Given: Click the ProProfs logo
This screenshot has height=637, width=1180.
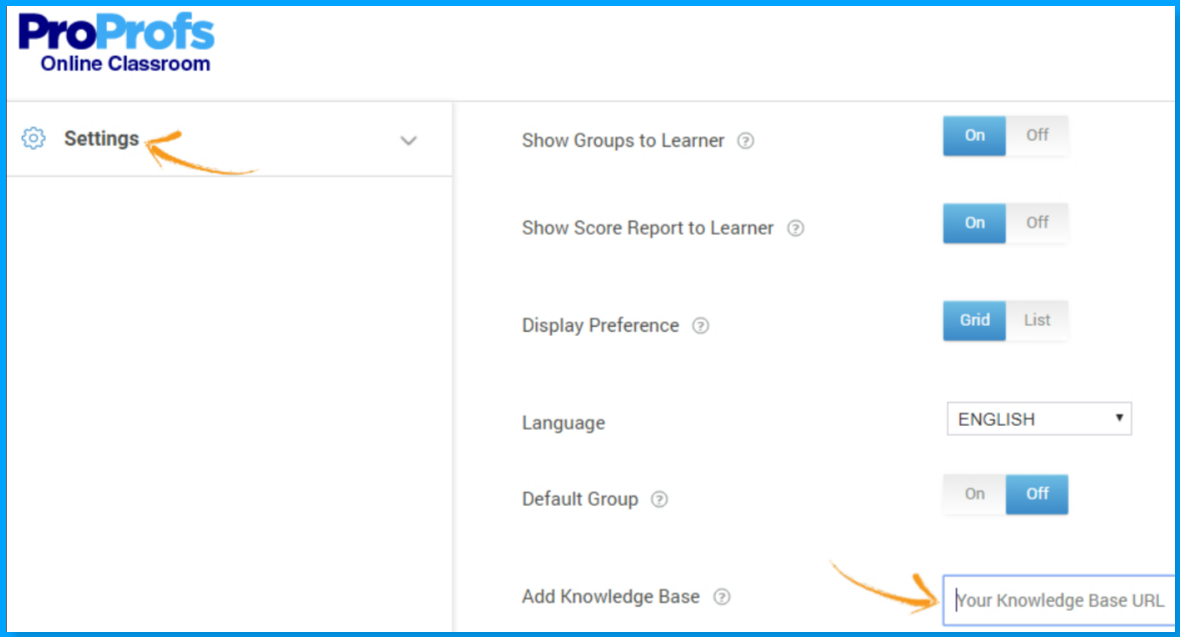Looking at the screenshot, I should click(115, 32).
